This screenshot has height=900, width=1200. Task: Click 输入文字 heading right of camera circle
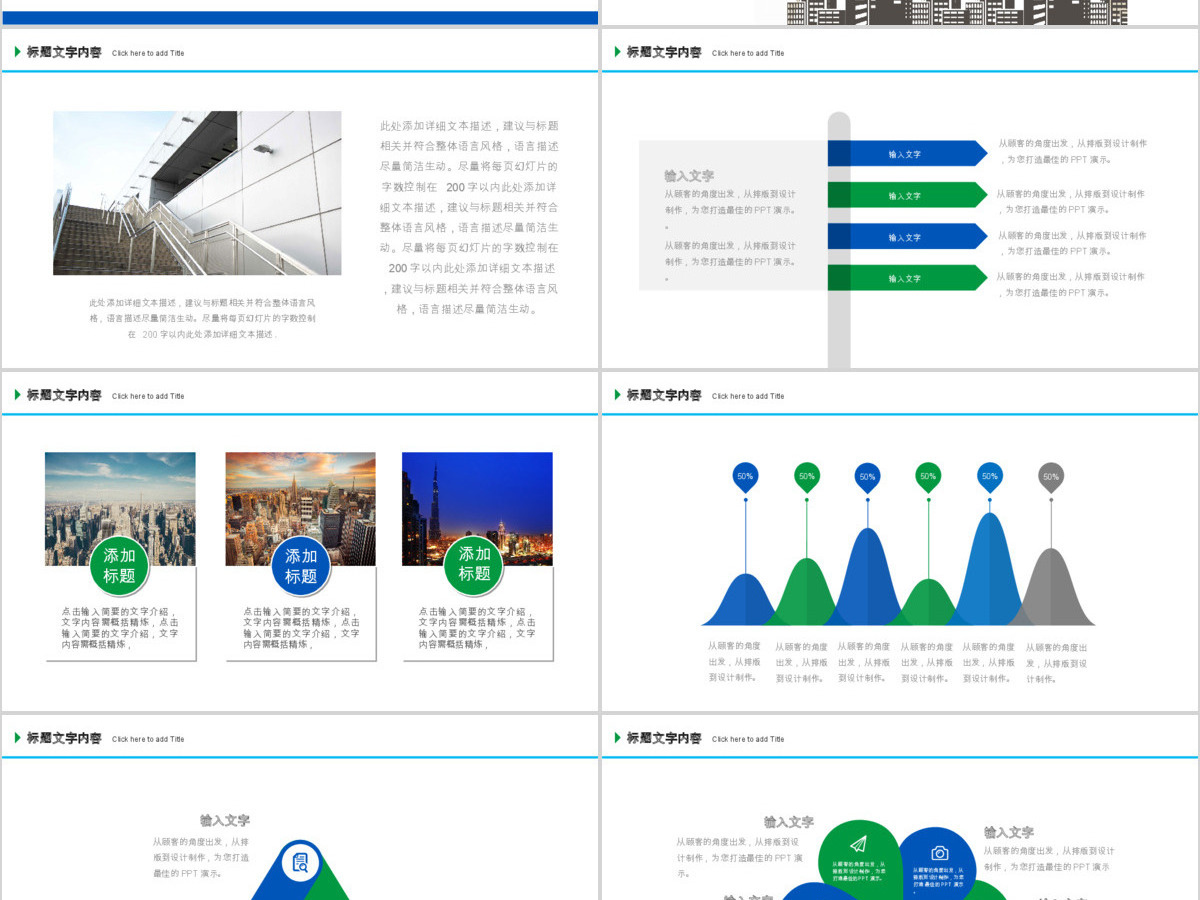click(x=1009, y=832)
